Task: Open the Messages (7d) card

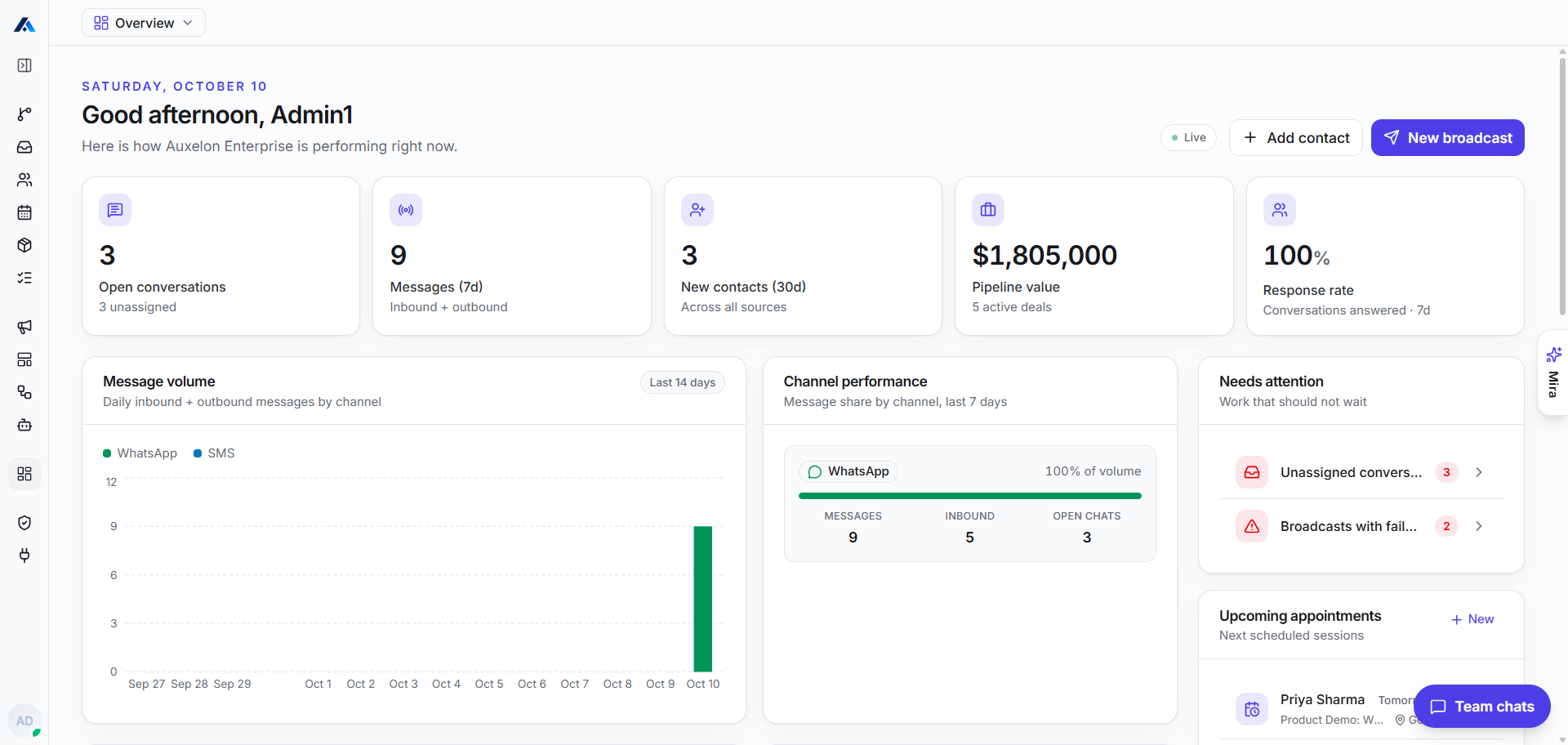Action: click(x=512, y=257)
